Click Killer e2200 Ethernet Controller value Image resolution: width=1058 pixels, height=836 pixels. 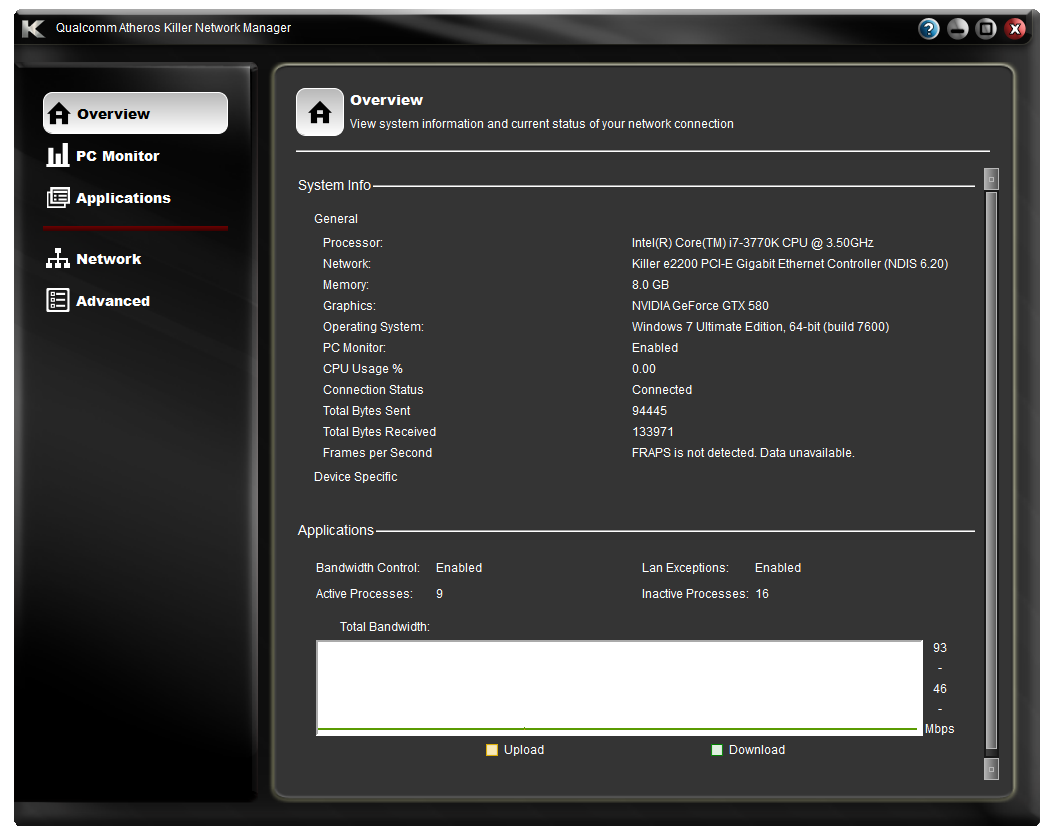(x=790, y=263)
